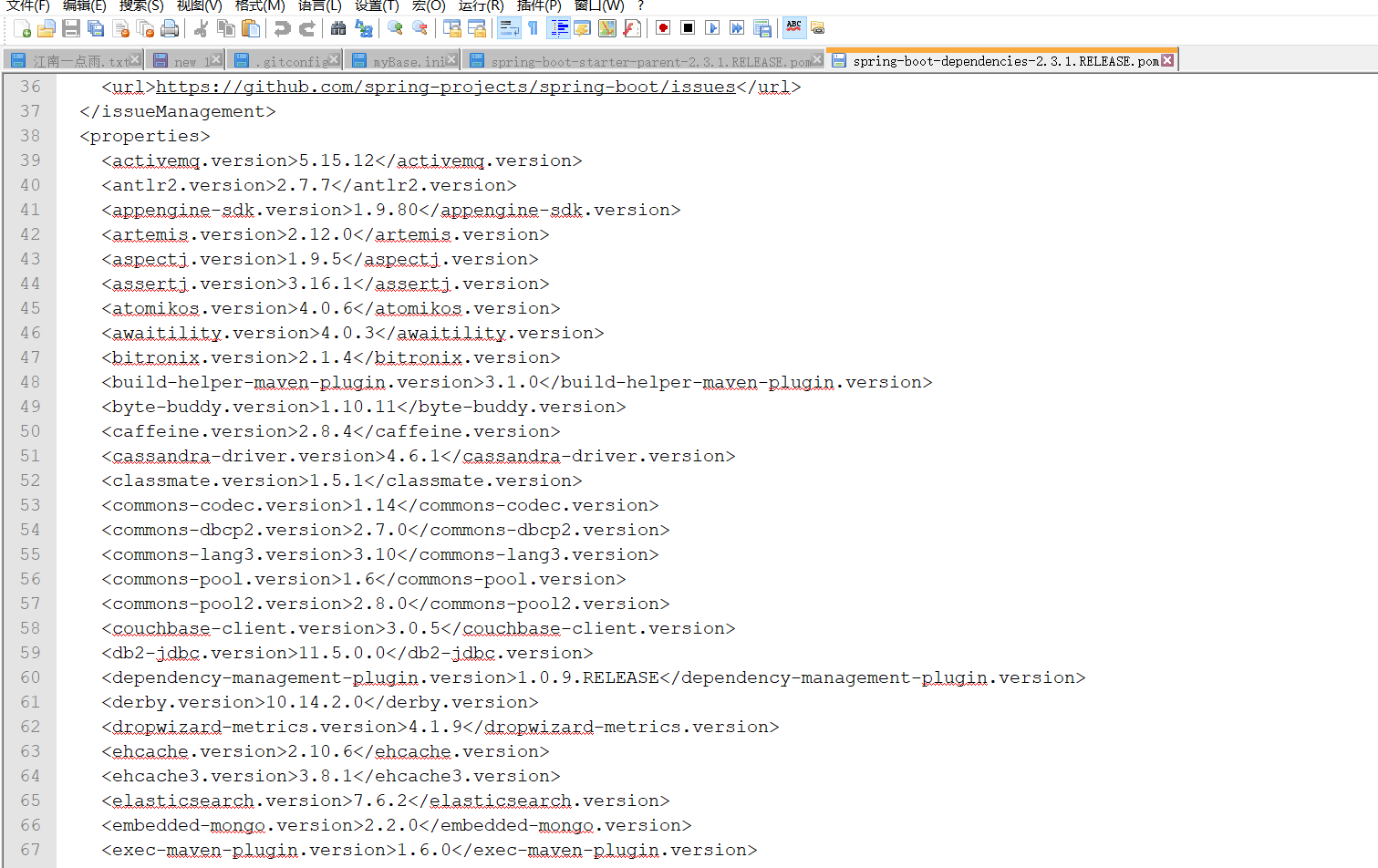Click the caffeine.version 2.8.4 line
This screenshot has height=868, width=1378.
(x=331, y=431)
